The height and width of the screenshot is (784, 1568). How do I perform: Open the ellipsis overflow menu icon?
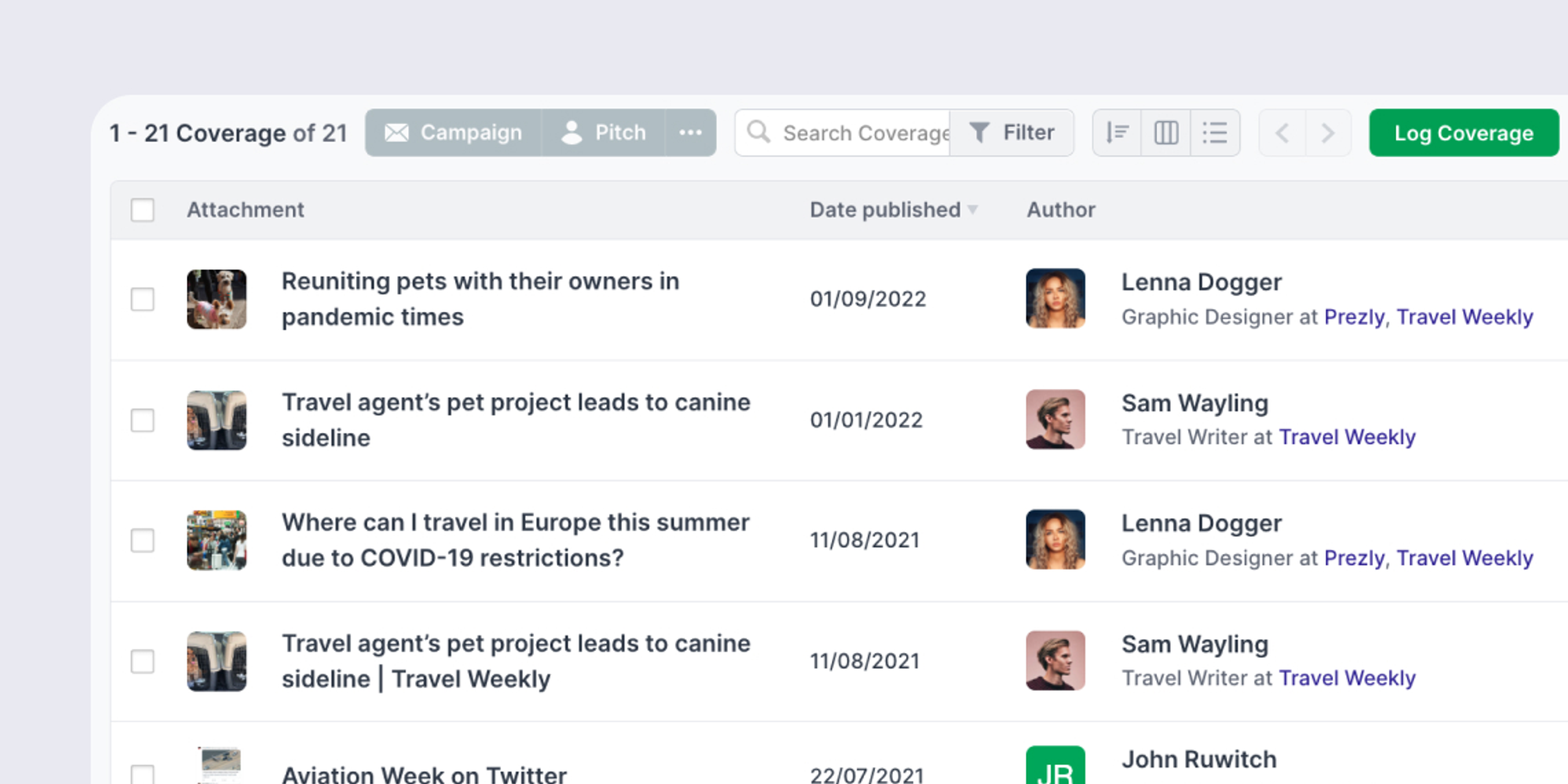[x=690, y=133]
